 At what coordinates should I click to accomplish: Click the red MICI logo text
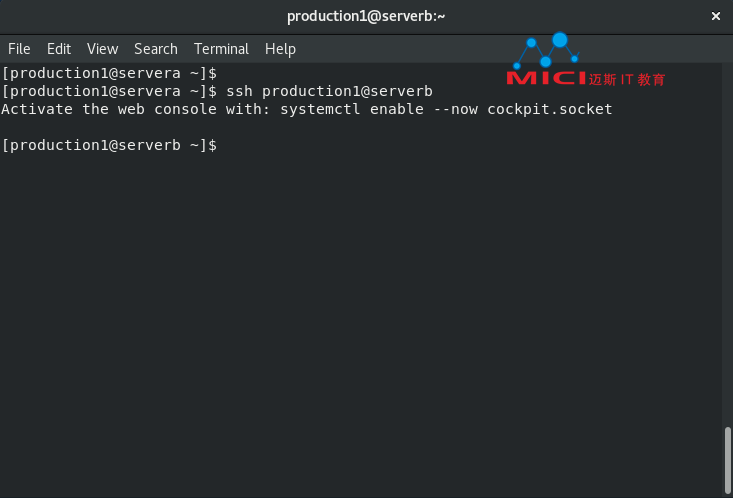click(546, 78)
